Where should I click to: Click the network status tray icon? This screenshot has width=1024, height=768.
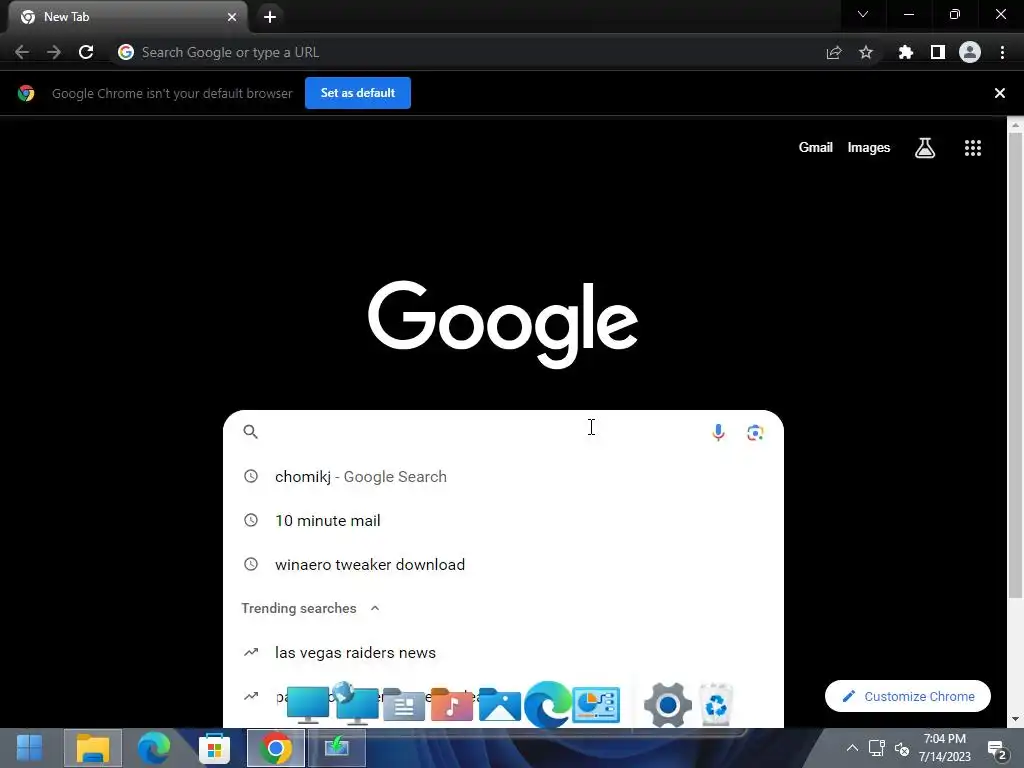[x=876, y=748]
